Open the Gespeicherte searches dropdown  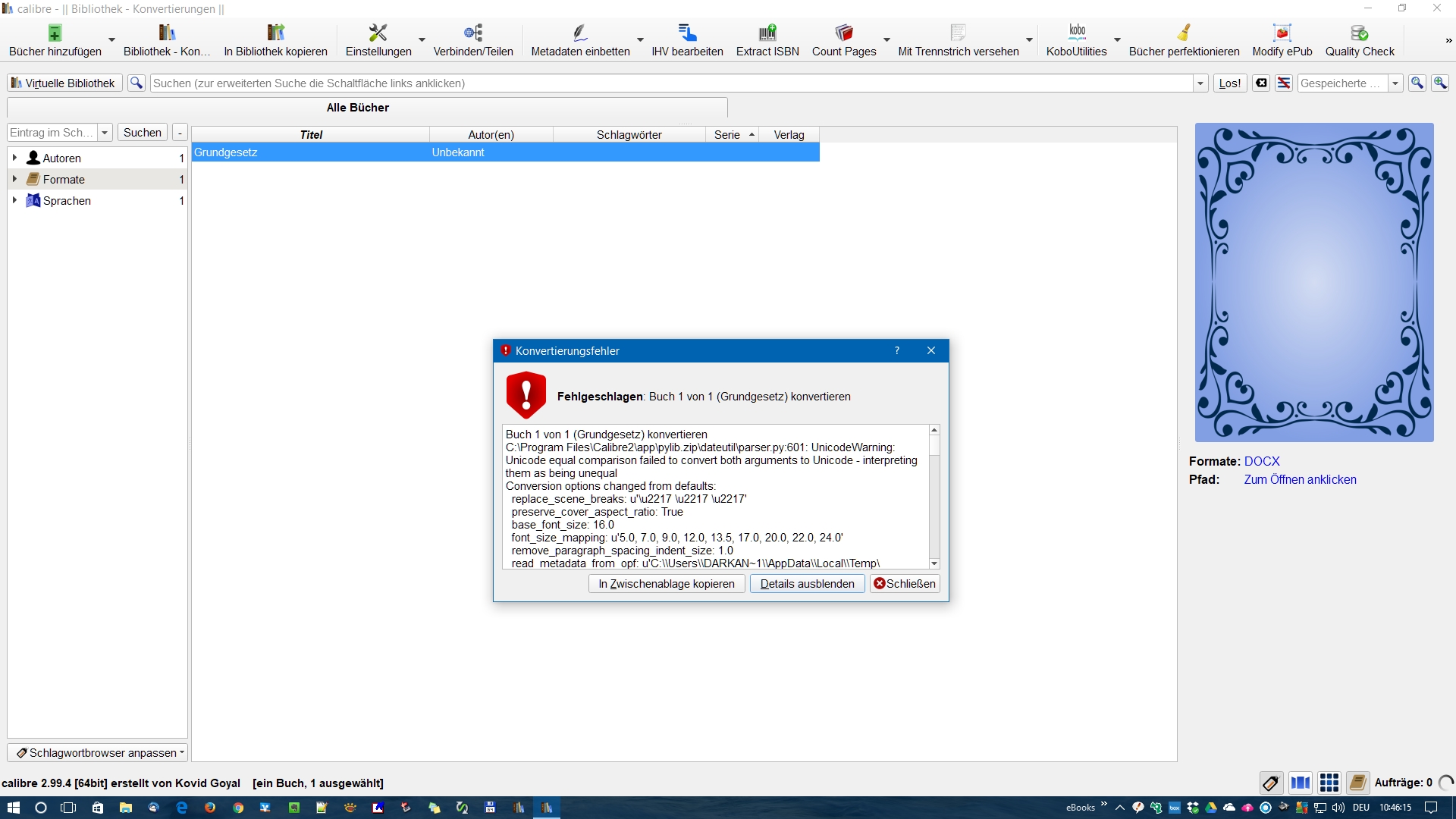point(1395,83)
